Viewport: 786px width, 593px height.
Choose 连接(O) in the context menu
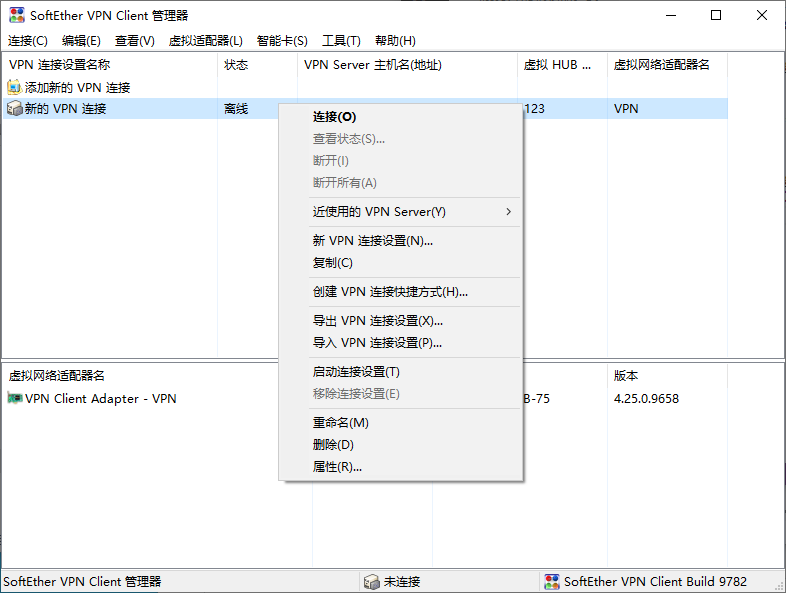pyautogui.click(x=400, y=117)
